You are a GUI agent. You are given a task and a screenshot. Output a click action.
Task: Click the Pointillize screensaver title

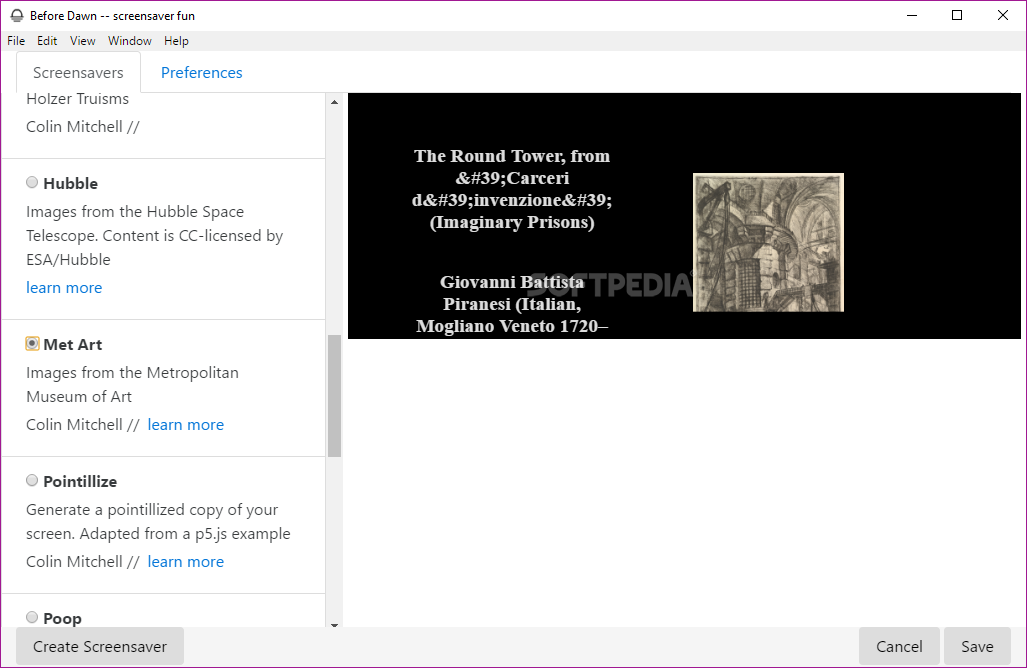(80, 481)
